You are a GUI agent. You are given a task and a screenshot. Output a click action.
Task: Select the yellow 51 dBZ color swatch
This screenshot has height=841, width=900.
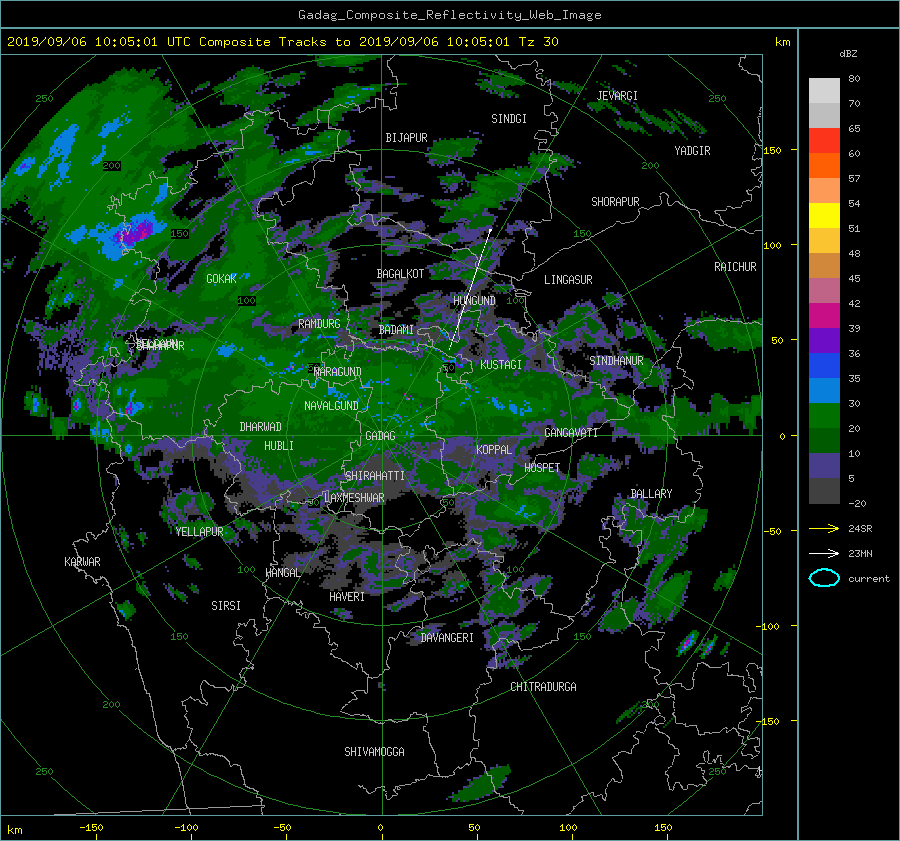(824, 215)
